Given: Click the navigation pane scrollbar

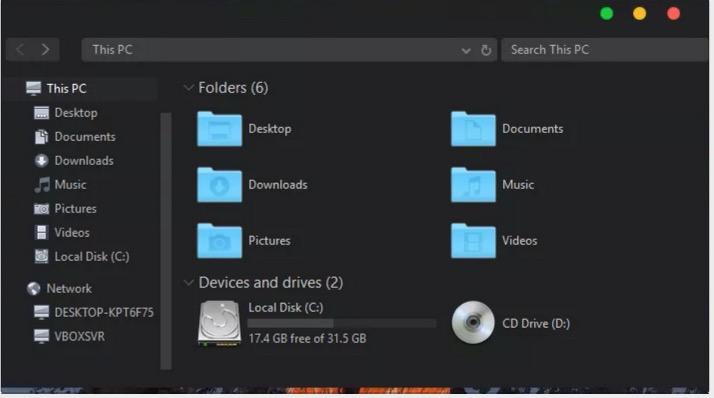Looking at the screenshot, I should 166,241.
